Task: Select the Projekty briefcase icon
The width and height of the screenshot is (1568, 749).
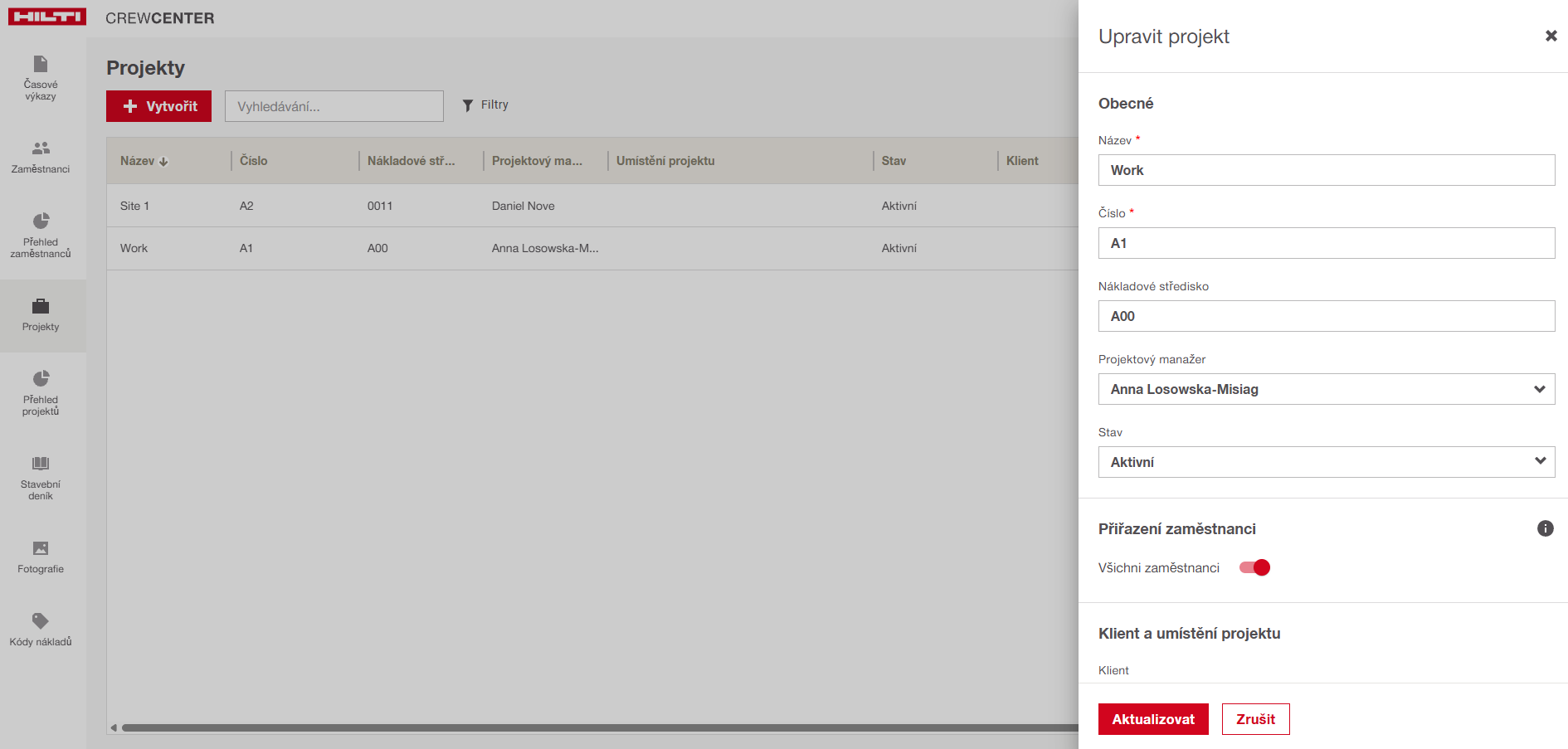Action: (41, 307)
